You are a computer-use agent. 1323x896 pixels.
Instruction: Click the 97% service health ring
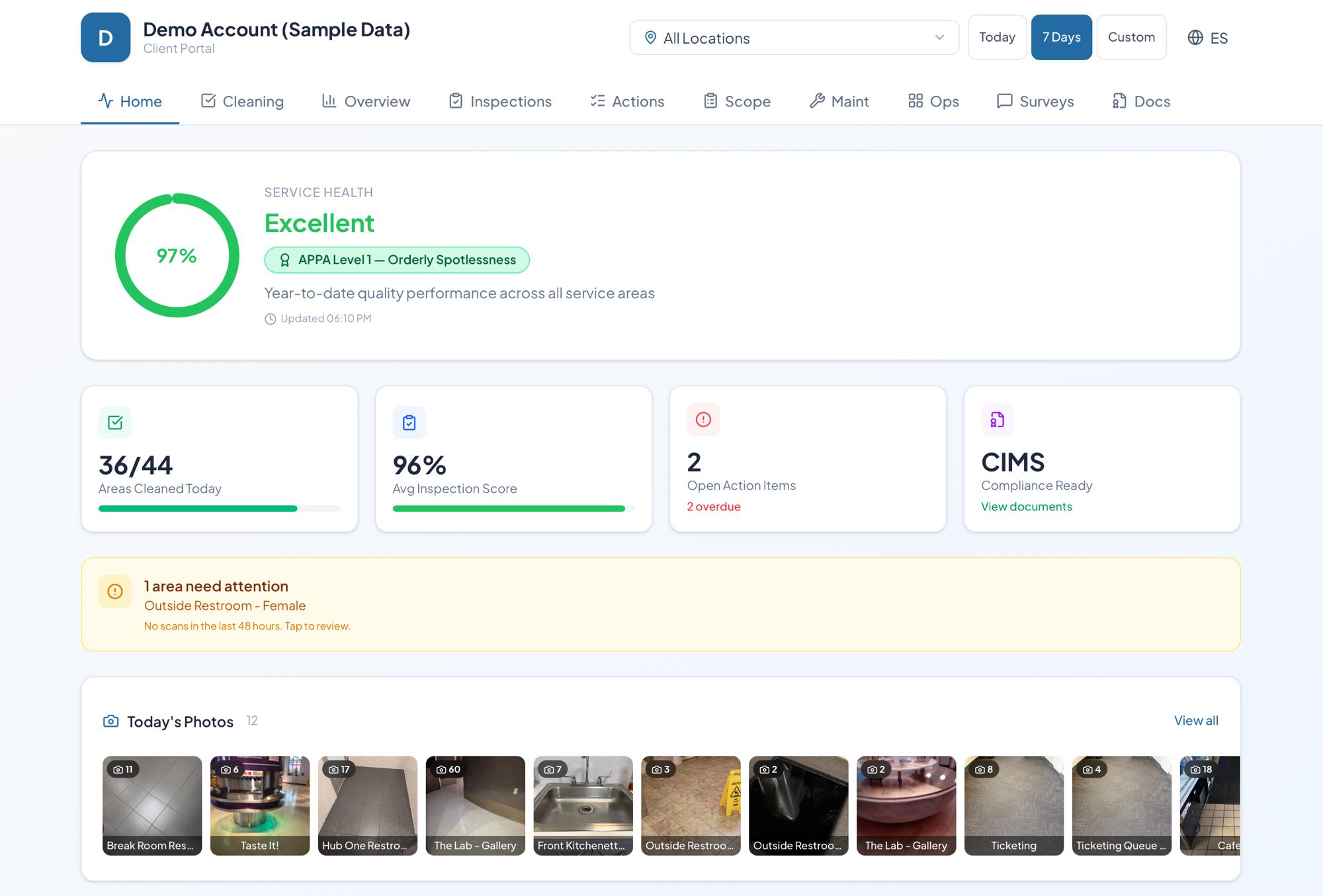coord(177,255)
